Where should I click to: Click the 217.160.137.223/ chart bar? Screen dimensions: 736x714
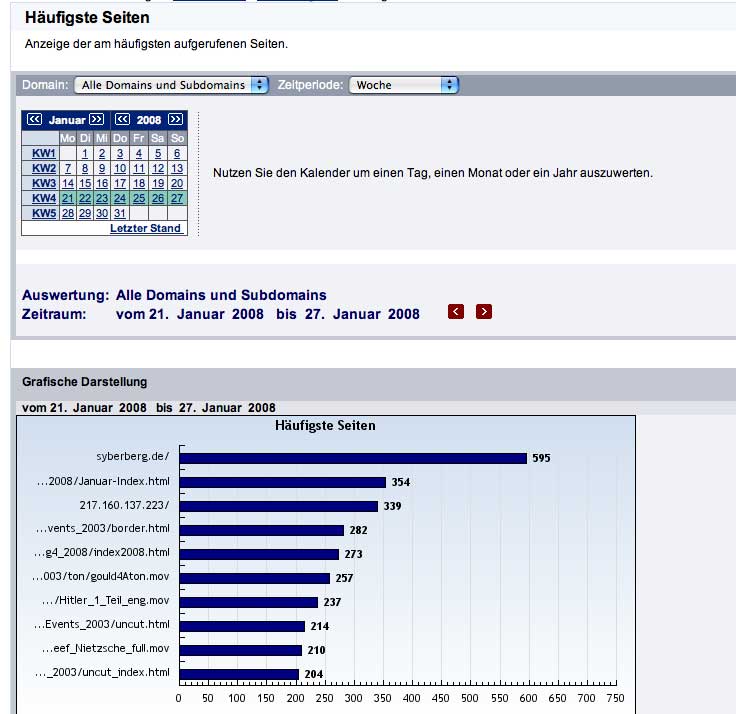[278, 506]
